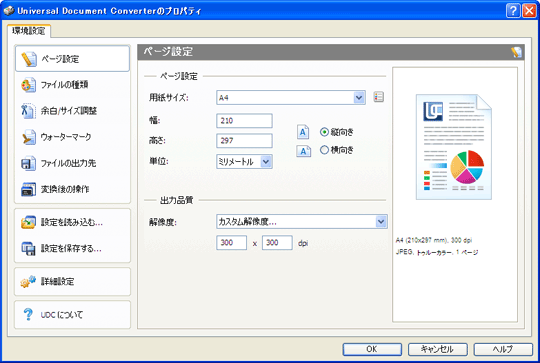Click the UDC について label
Image resolution: width=540 pixels, height=363 pixels.
(x=62, y=315)
